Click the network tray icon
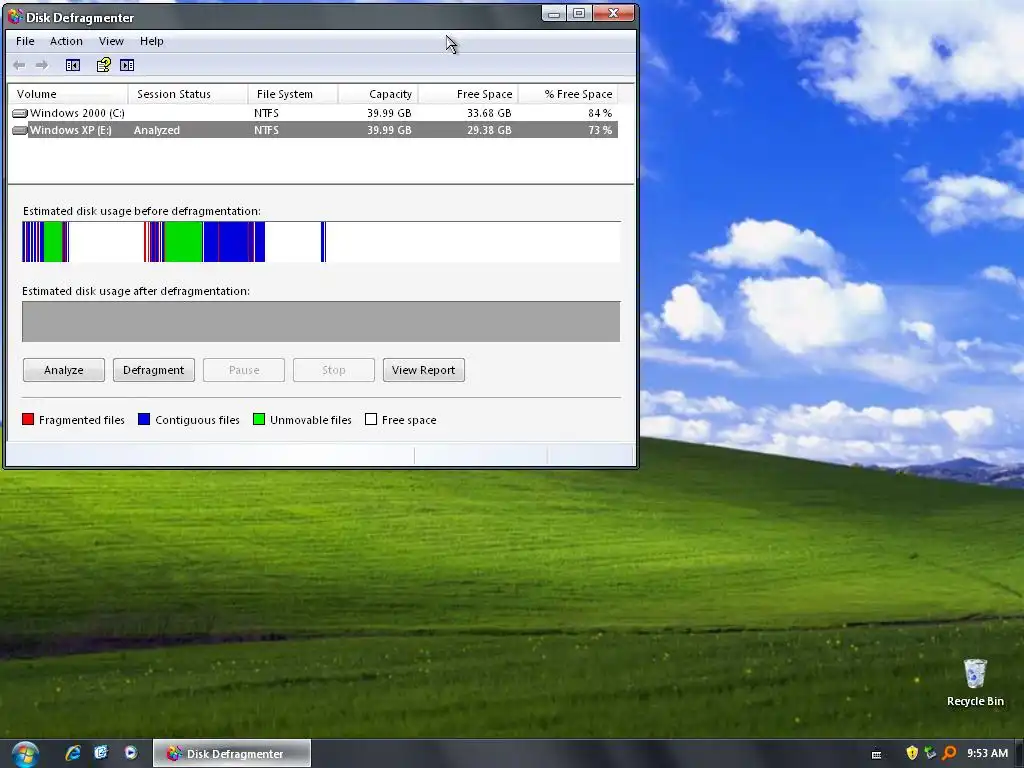 point(931,753)
